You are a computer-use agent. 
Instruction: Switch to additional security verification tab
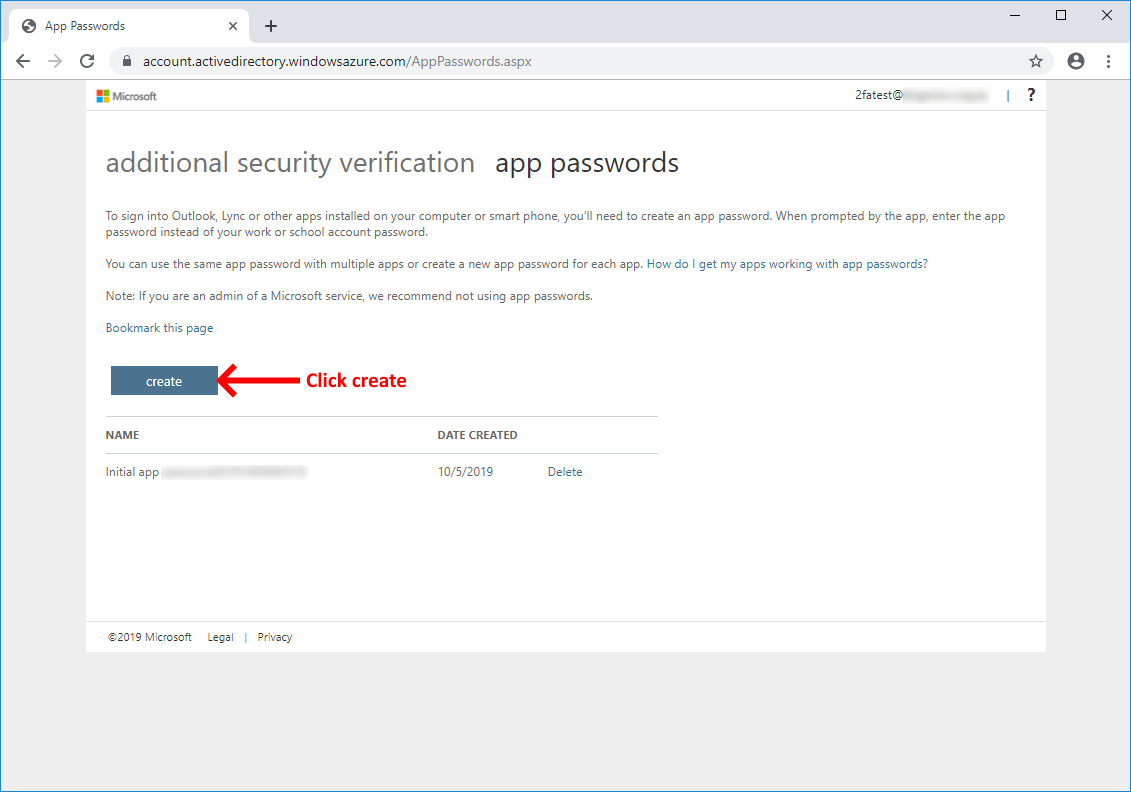pyautogui.click(x=290, y=163)
